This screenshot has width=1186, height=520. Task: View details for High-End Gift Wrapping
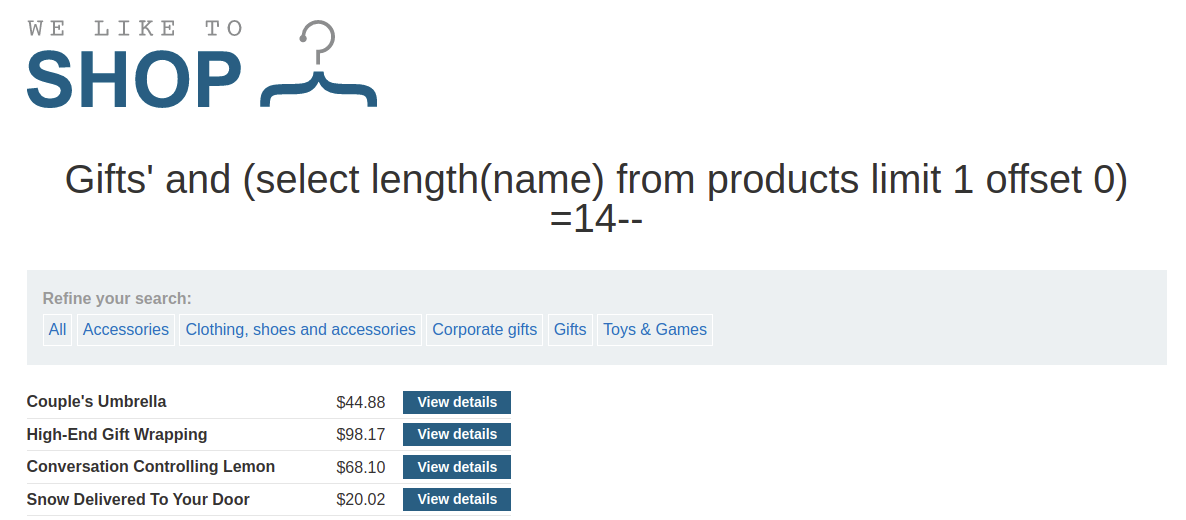coord(457,434)
